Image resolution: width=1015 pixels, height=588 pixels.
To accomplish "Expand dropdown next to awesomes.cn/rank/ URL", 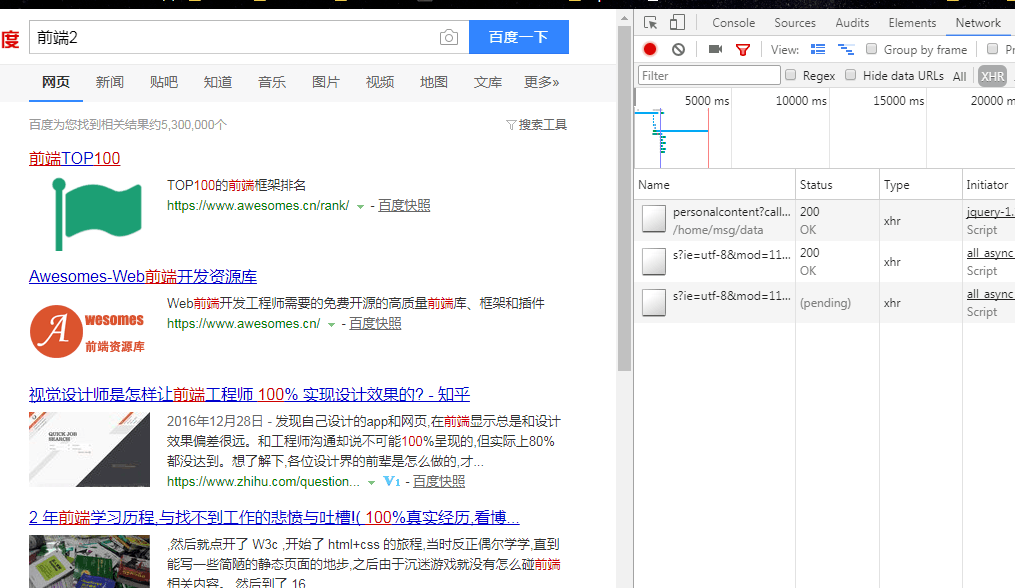I will click(361, 207).
